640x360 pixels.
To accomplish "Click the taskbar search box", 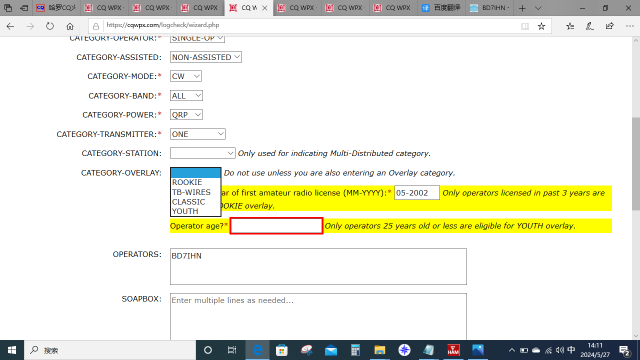I will [x=110, y=350].
